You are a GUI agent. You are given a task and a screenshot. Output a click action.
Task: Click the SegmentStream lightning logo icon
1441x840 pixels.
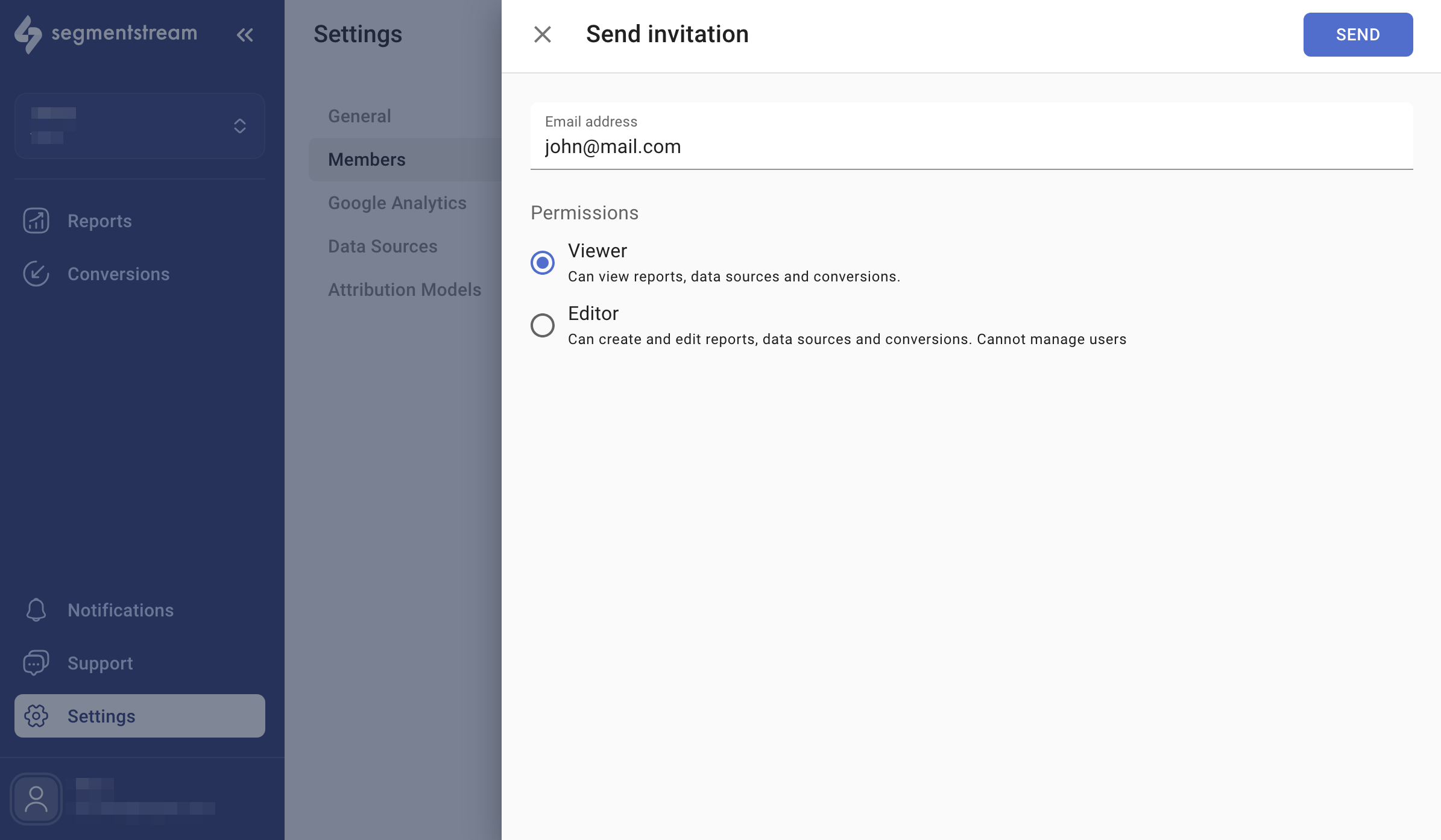pos(28,34)
